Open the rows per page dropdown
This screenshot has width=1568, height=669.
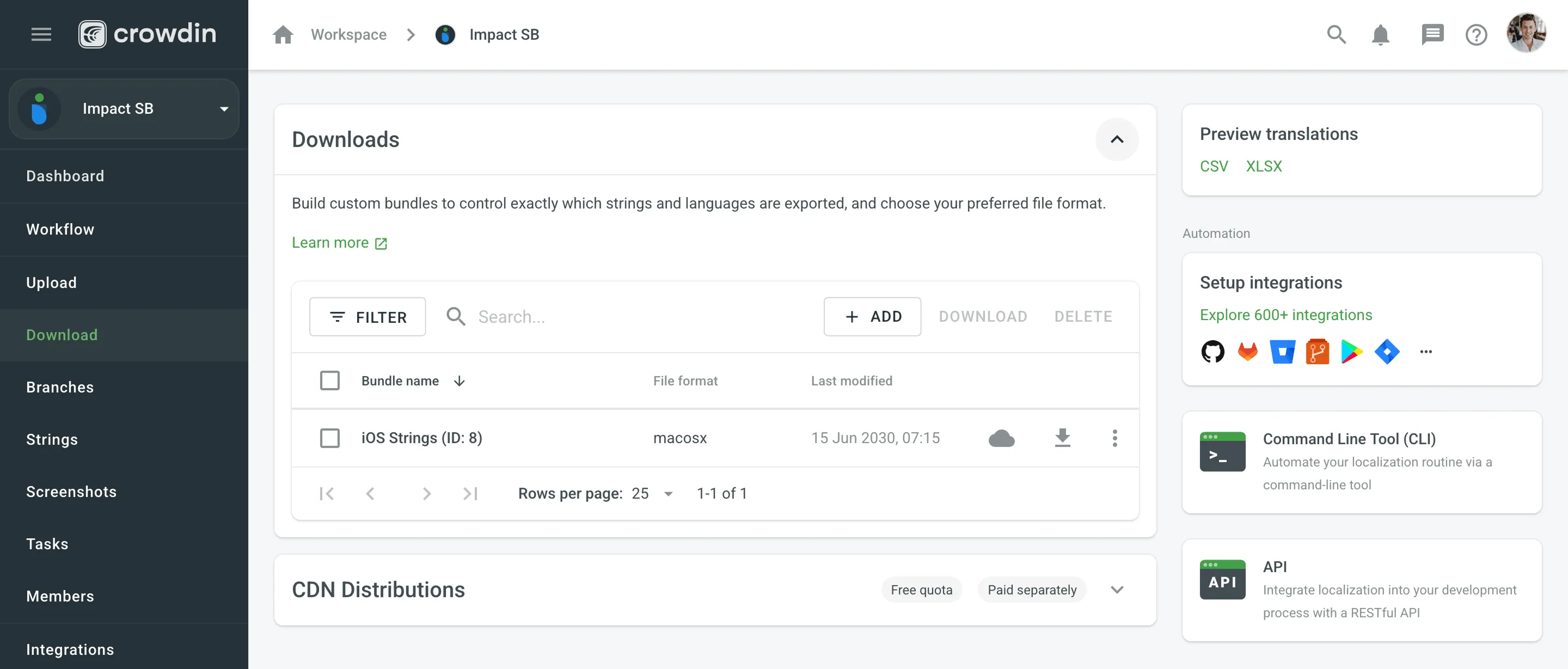click(651, 493)
